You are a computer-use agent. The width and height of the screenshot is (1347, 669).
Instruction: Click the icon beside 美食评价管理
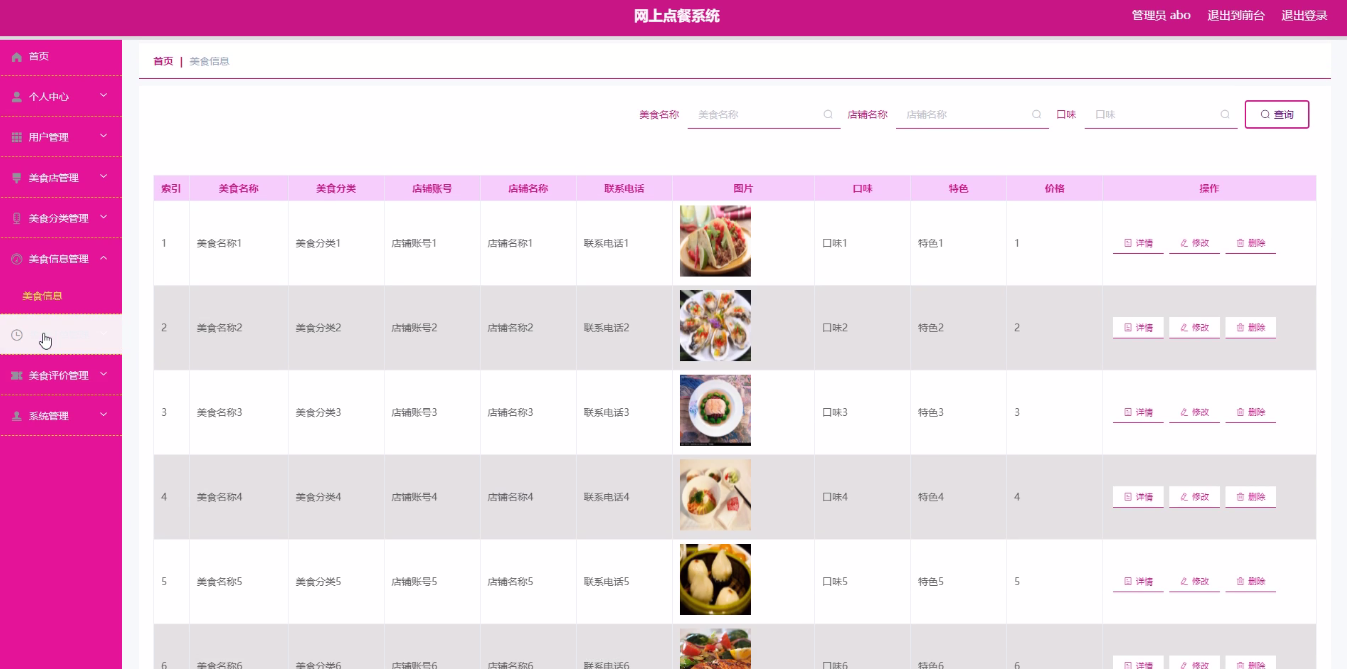(16, 376)
